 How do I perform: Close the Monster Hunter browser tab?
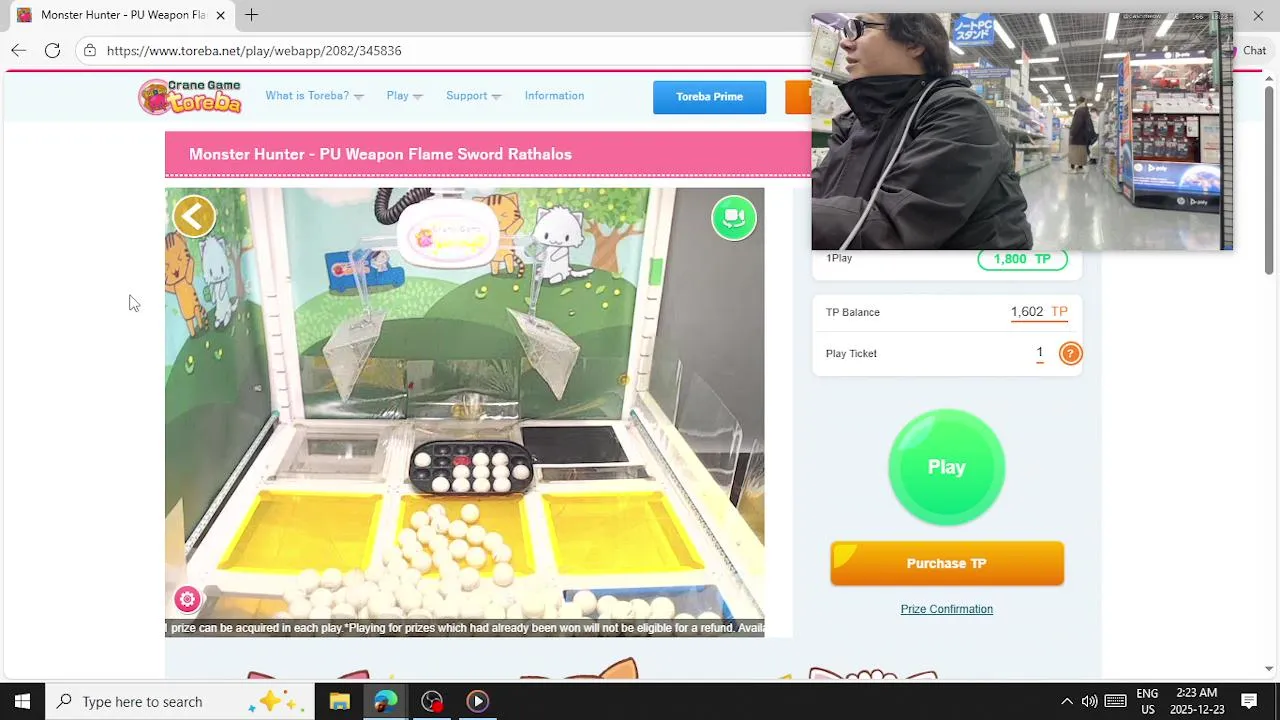point(220,15)
